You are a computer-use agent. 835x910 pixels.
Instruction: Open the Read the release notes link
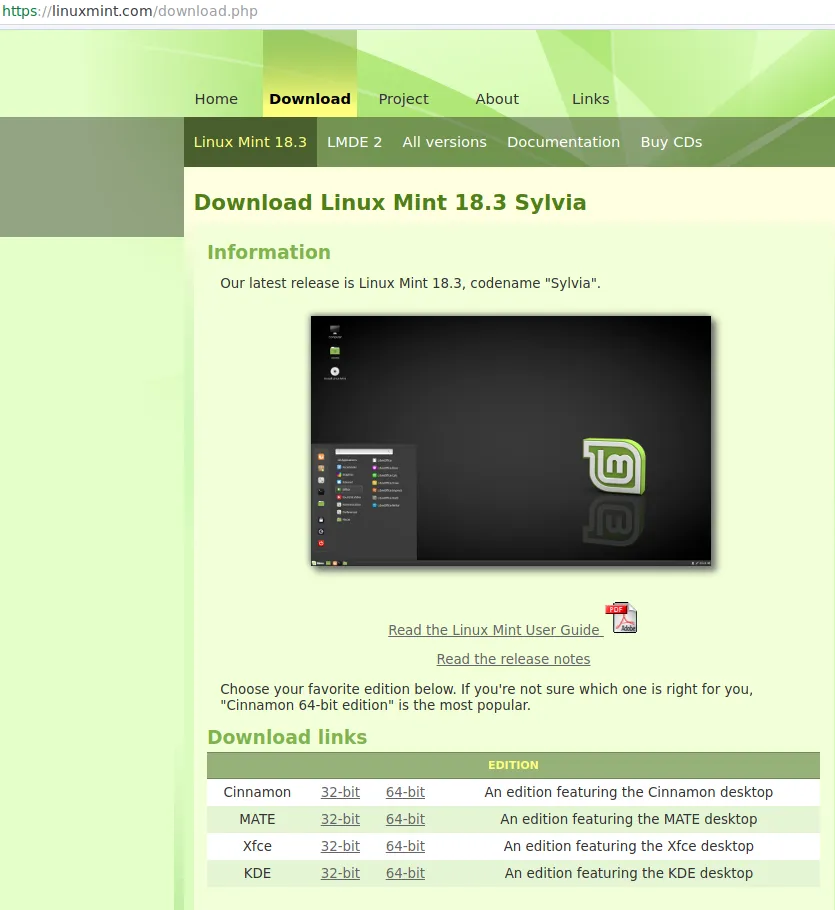pos(514,659)
